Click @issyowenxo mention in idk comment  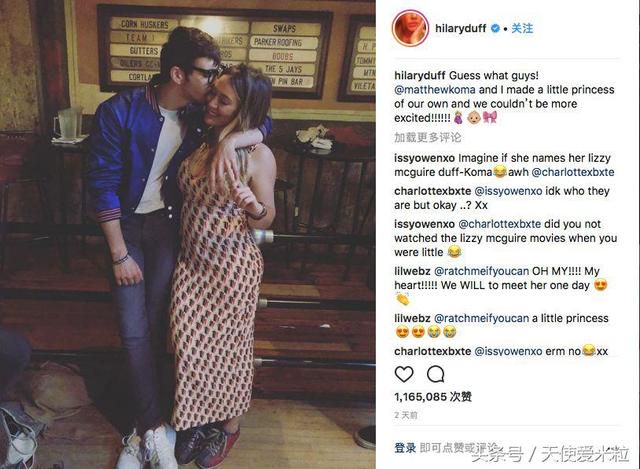coord(508,191)
